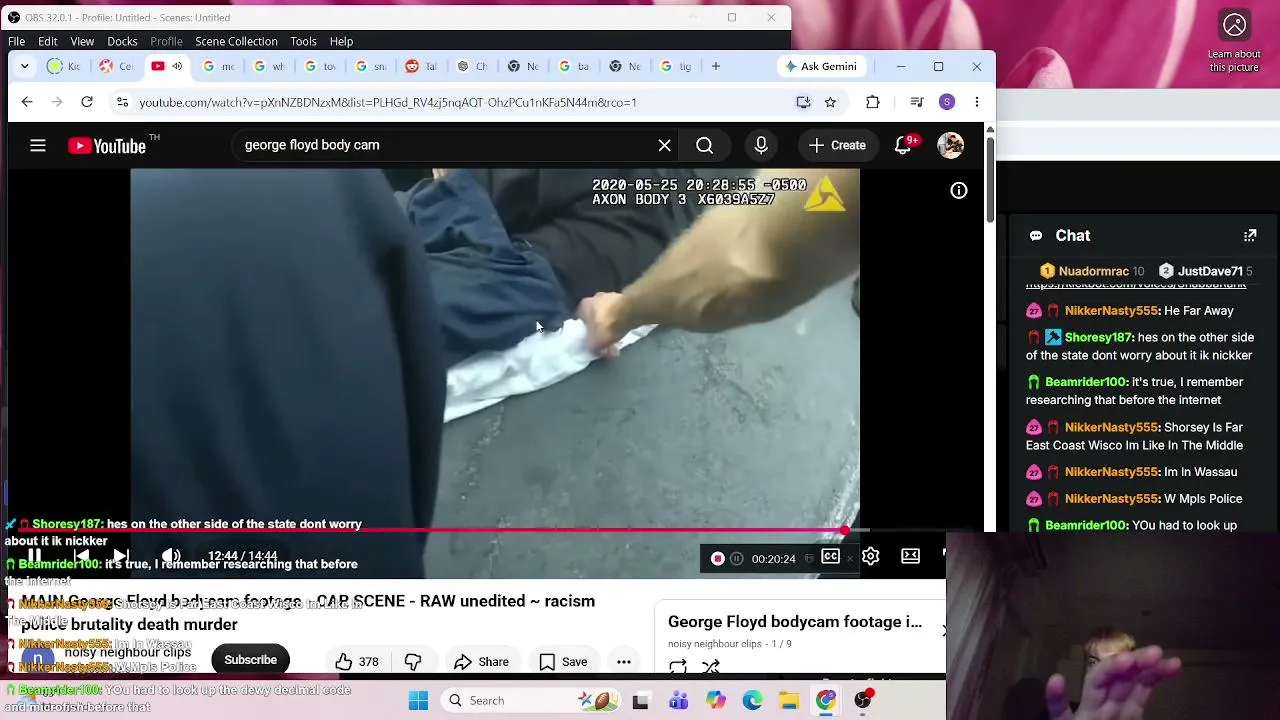The width and height of the screenshot is (1280, 720).
Task: Click the Ask Gemini button
Action: tap(821, 66)
